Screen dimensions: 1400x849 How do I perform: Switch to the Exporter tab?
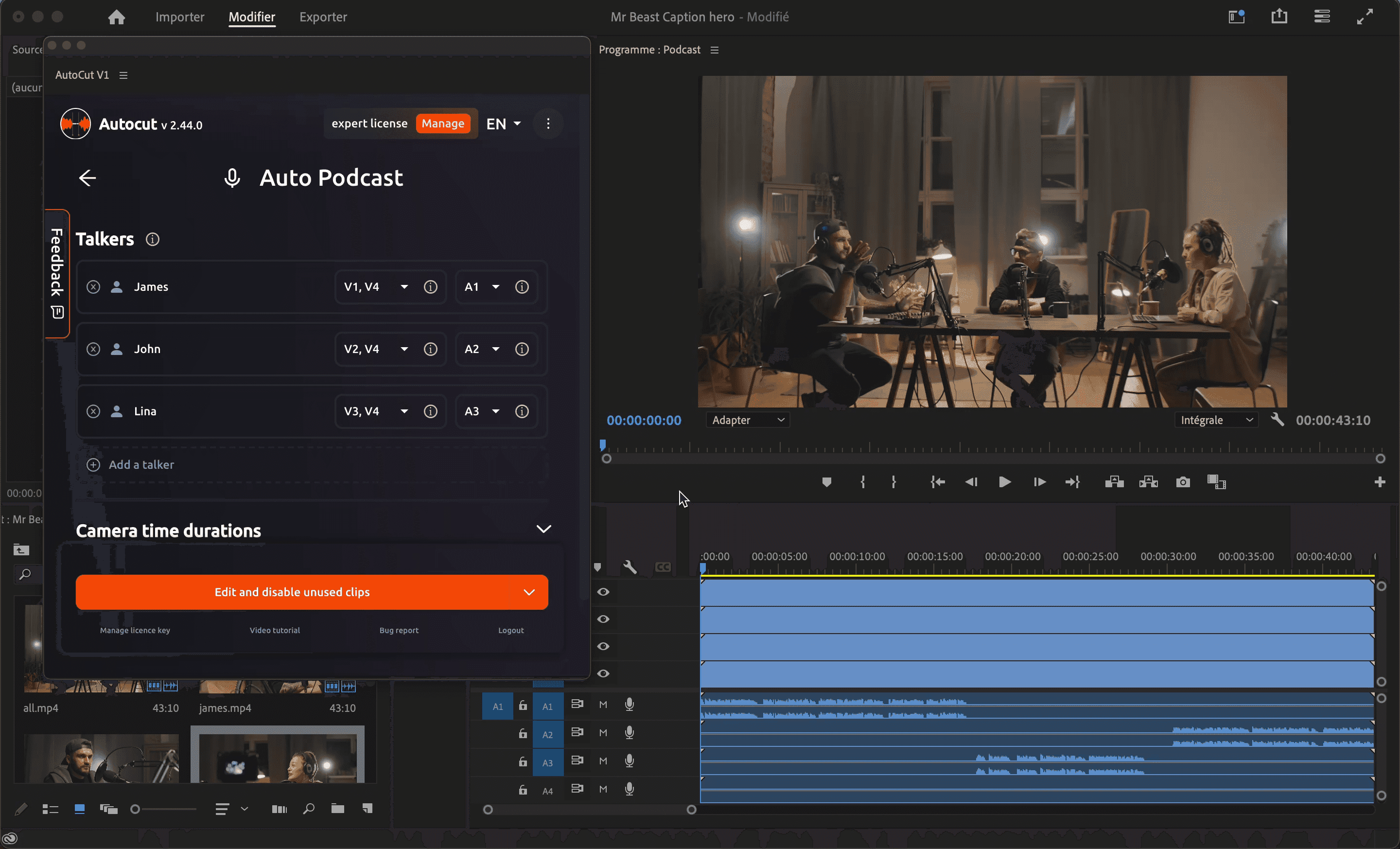[x=323, y=17]
